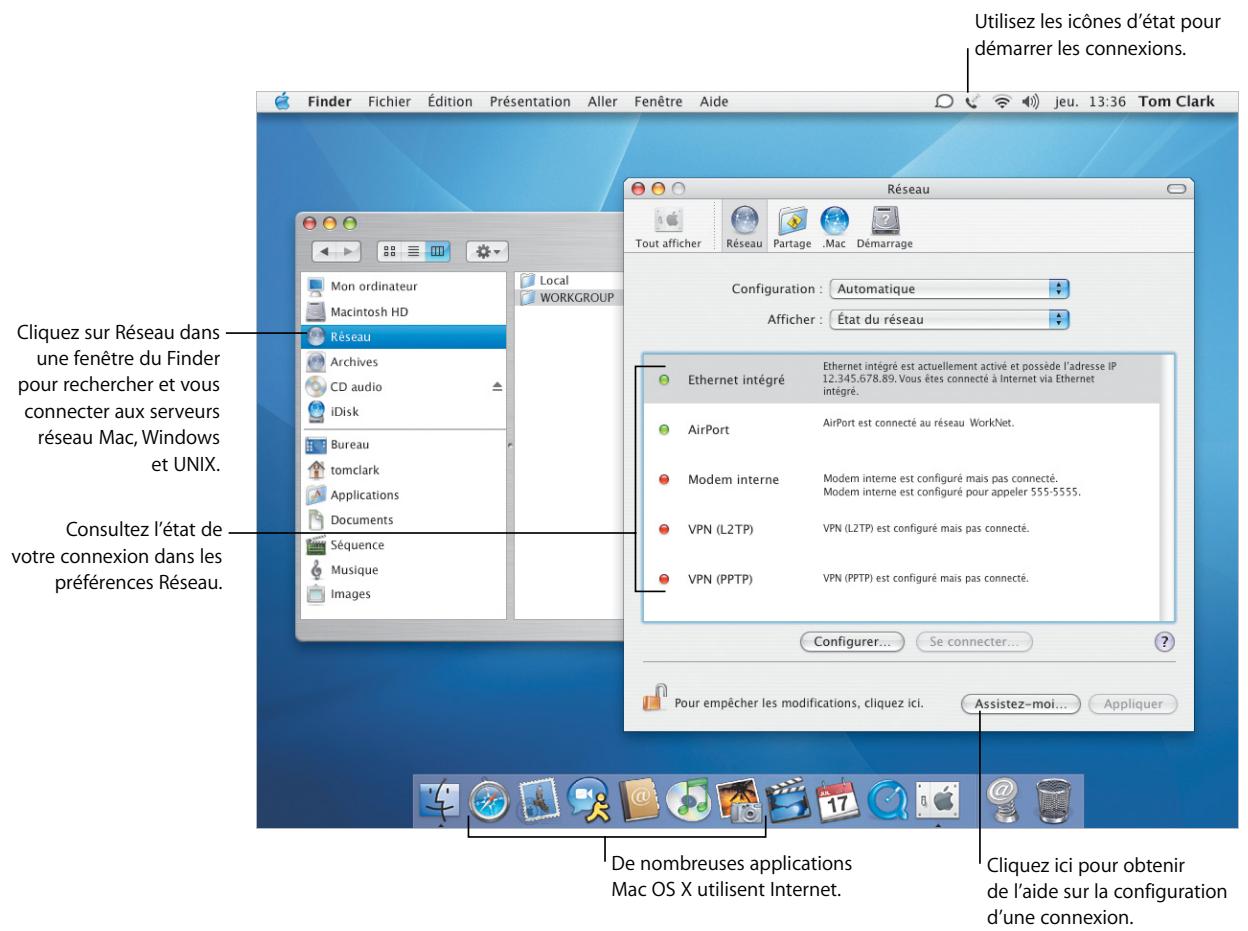
Task: Select the VPN (PPTP) row
Action: pyautogui.click(x=901, y=578)
